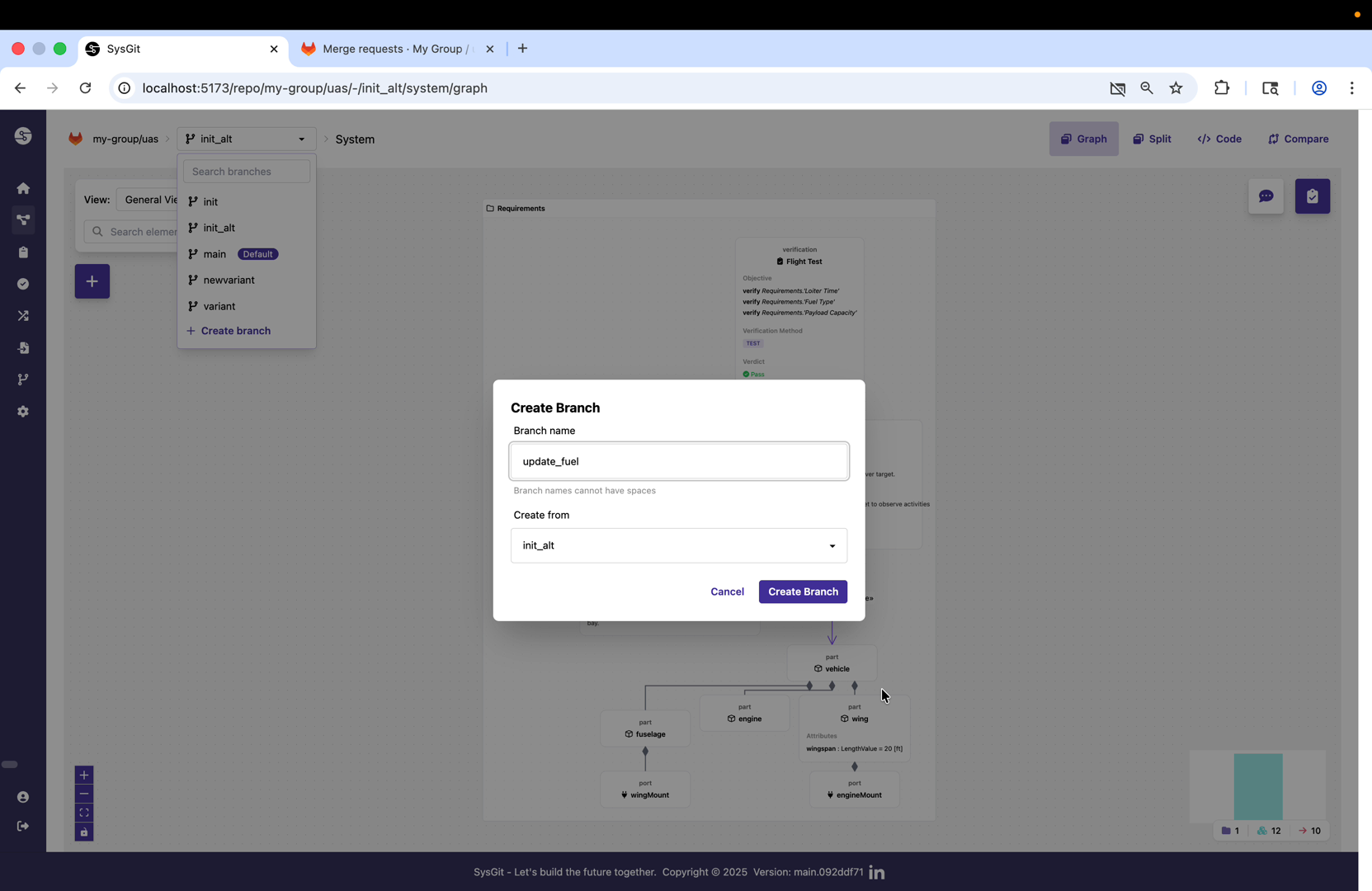Open the plans clipboard icon in sidebar
Viewport: 1372px width, 891px height.
pyautogui.click(x=23, y=252)
